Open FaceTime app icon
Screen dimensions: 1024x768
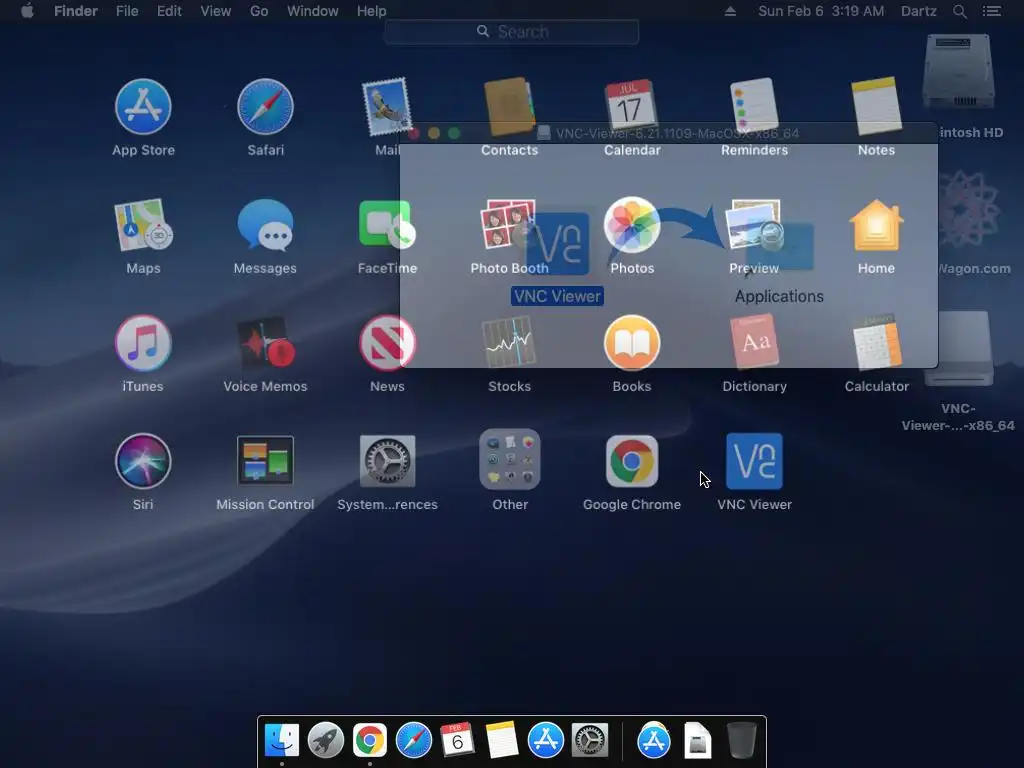click(x=387, y=225)
